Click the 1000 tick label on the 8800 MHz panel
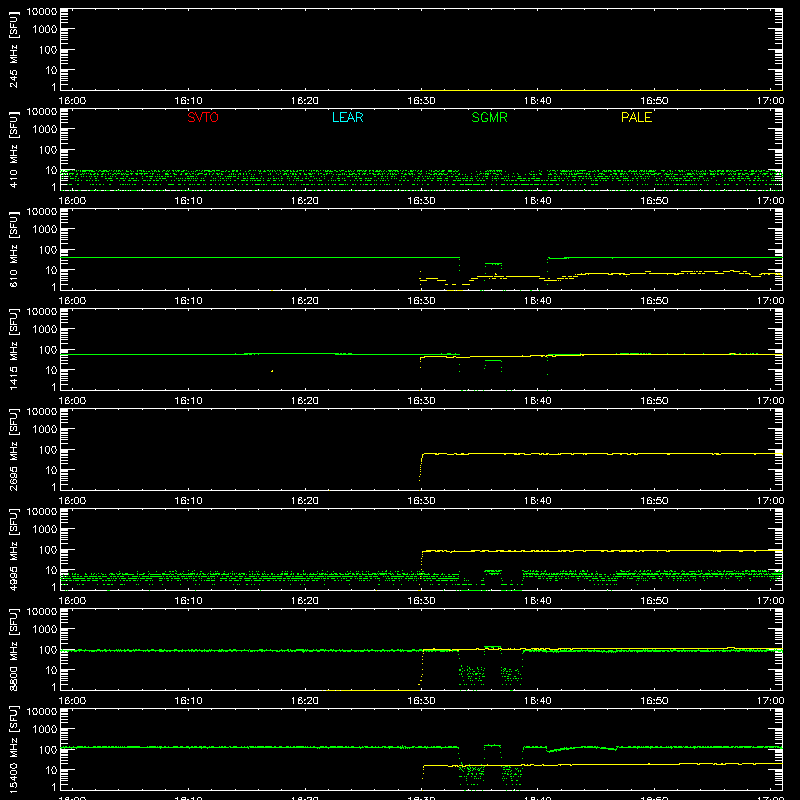Viewport: 800px width, 800px height. click(45, 630)
